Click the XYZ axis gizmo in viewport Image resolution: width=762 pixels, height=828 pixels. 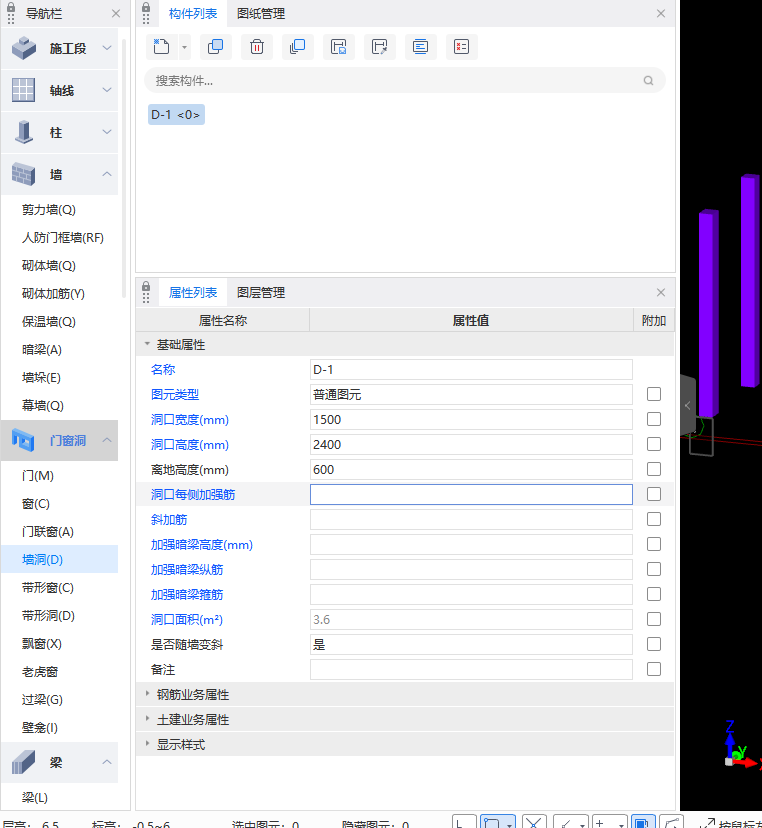[x=741, y=745]
